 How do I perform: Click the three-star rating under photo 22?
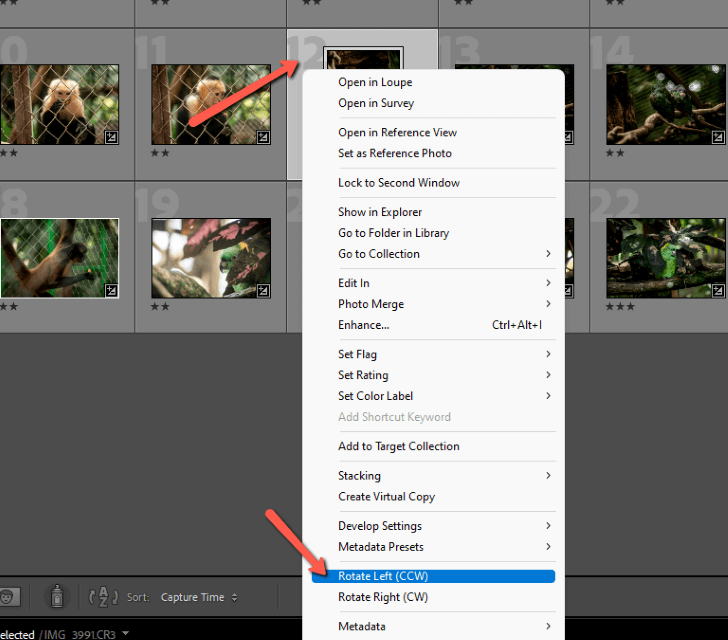[619, 307]
